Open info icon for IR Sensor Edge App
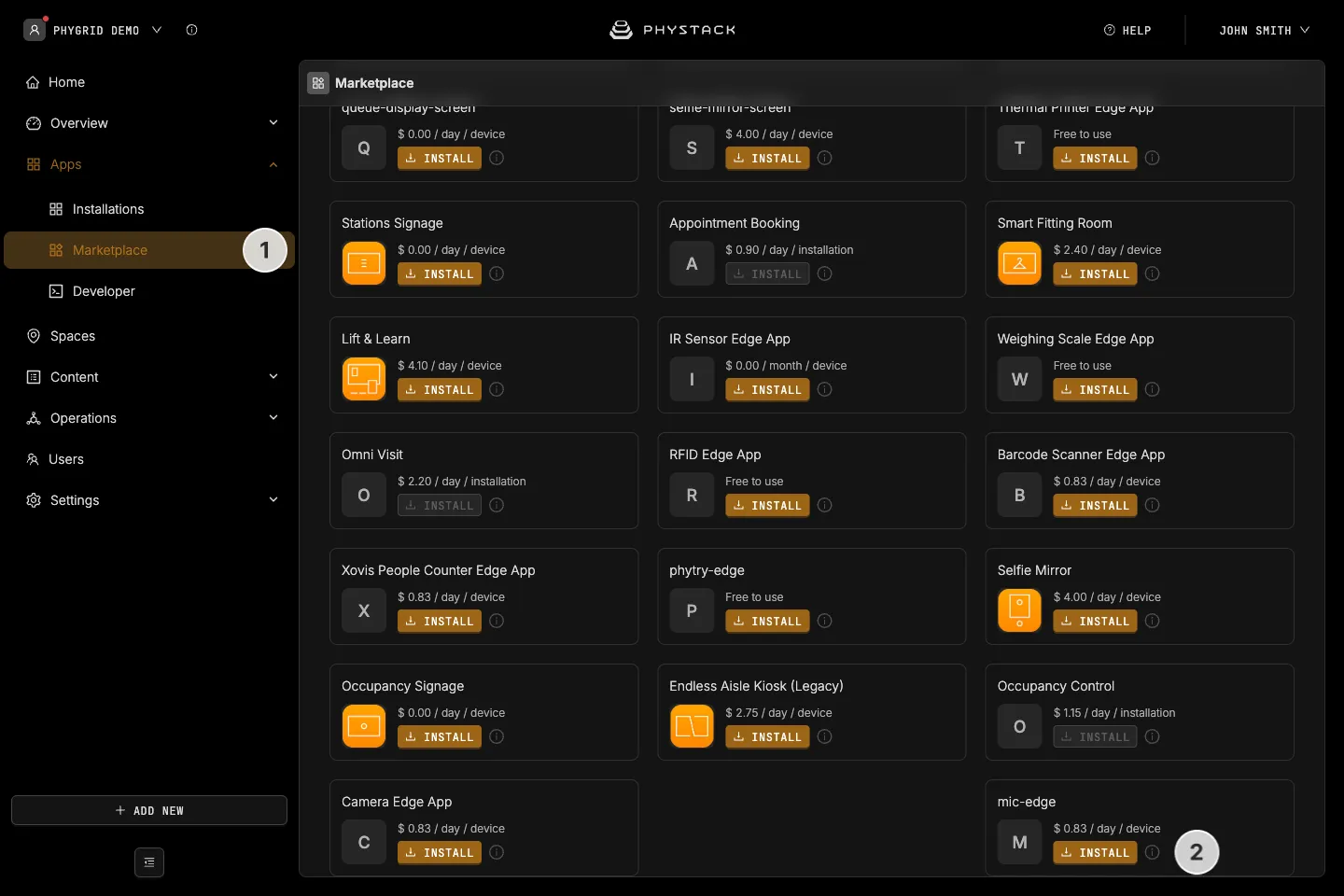This screenshot has height=896, width=1344. (x=825, y=389)
